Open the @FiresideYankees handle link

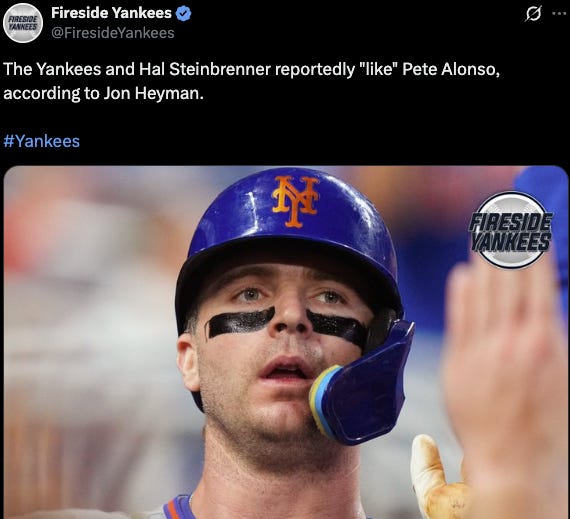[113, 33]
